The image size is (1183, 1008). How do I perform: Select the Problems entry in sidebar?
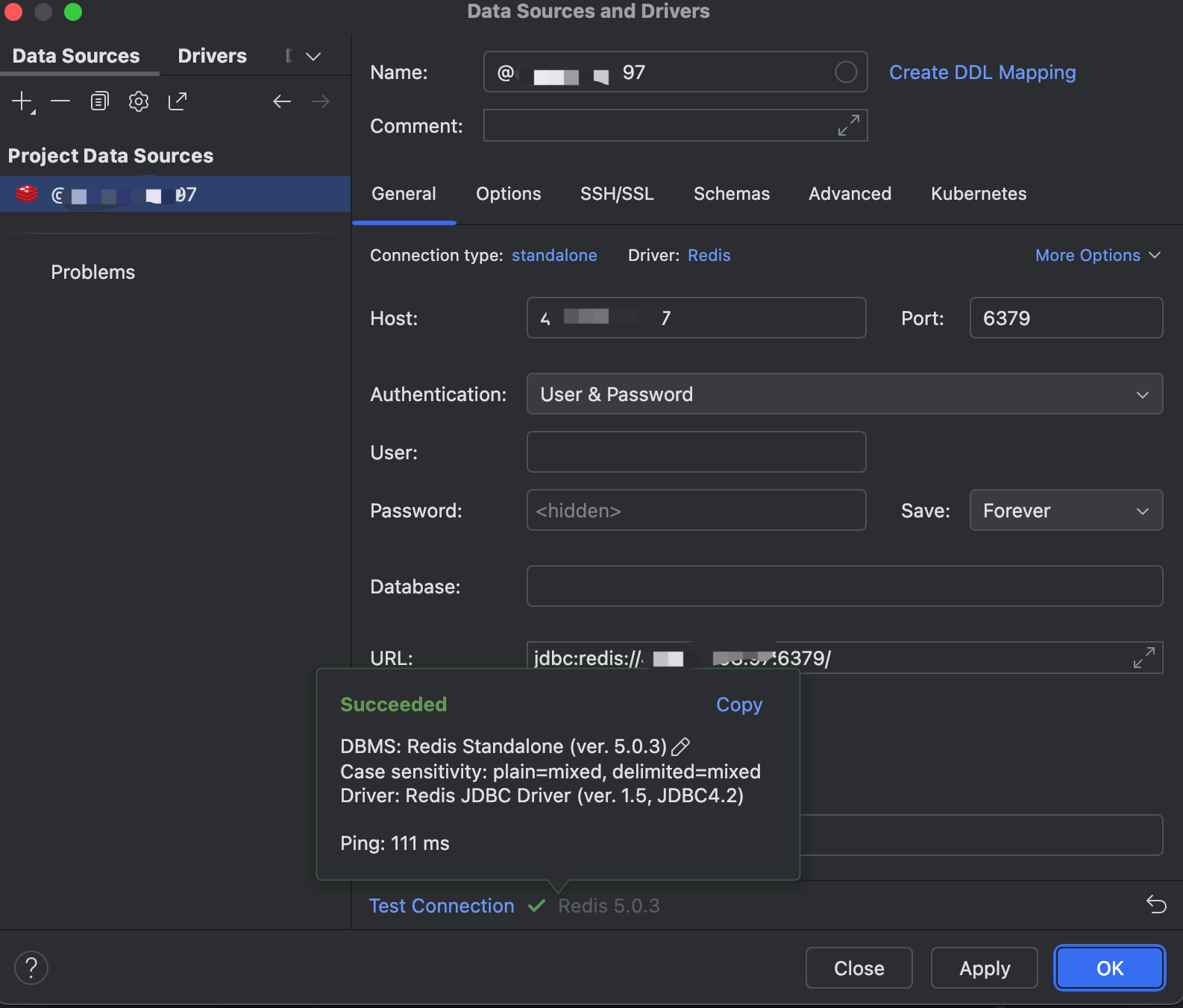click(x=92, y=272)
